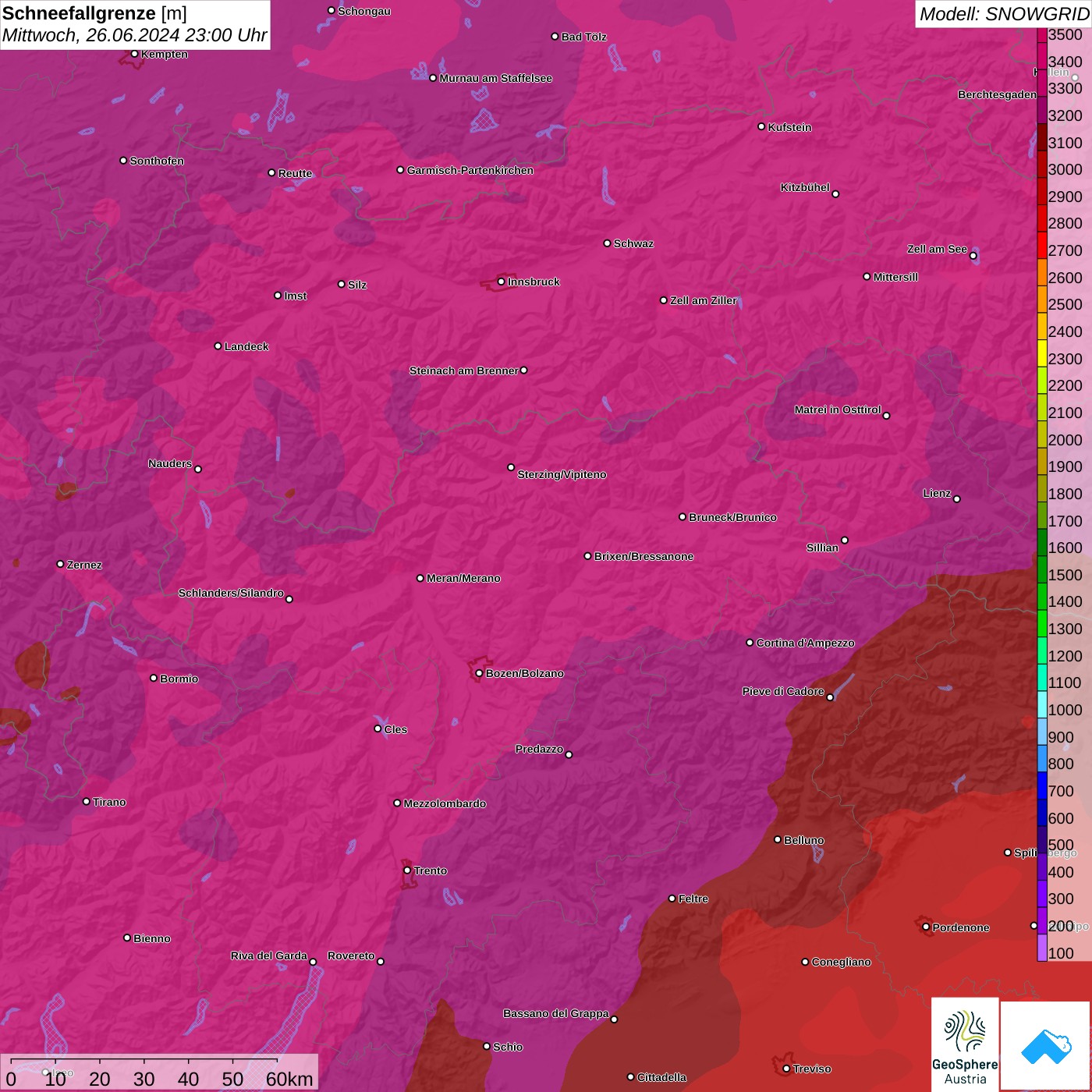This screenshot has height=1092, width=1092.
Task: Click the date Mittwoch, 26.06.2024 23:00 Uhr
Action: [134, 35]
